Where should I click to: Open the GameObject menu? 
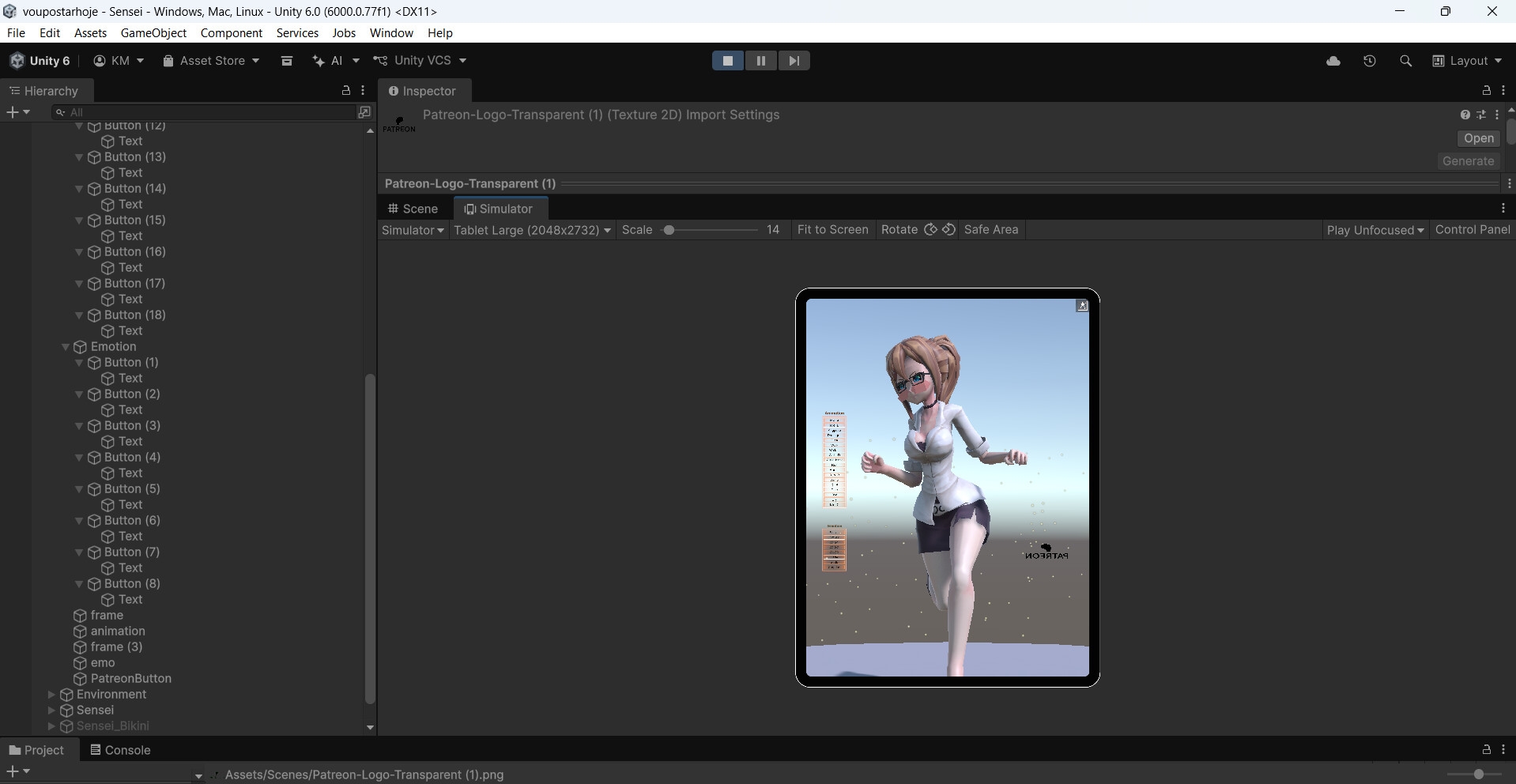[x=153, y=33]
